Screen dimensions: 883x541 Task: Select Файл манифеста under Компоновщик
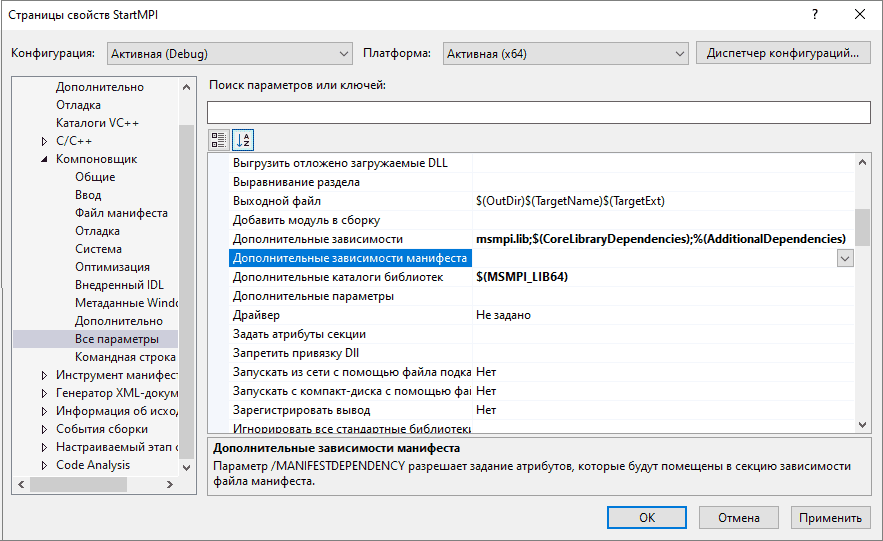[x=121, y=213]
